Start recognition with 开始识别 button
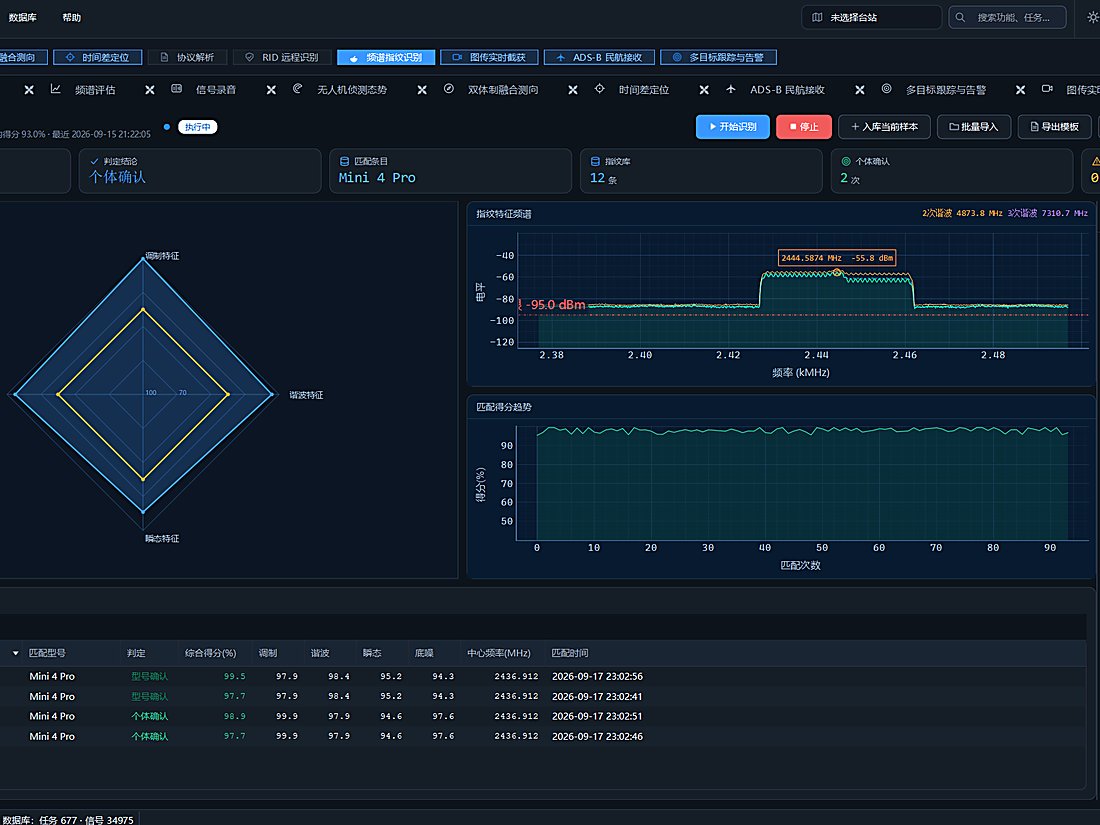The height and width of the screenshot is (825, 1100). 732,127
